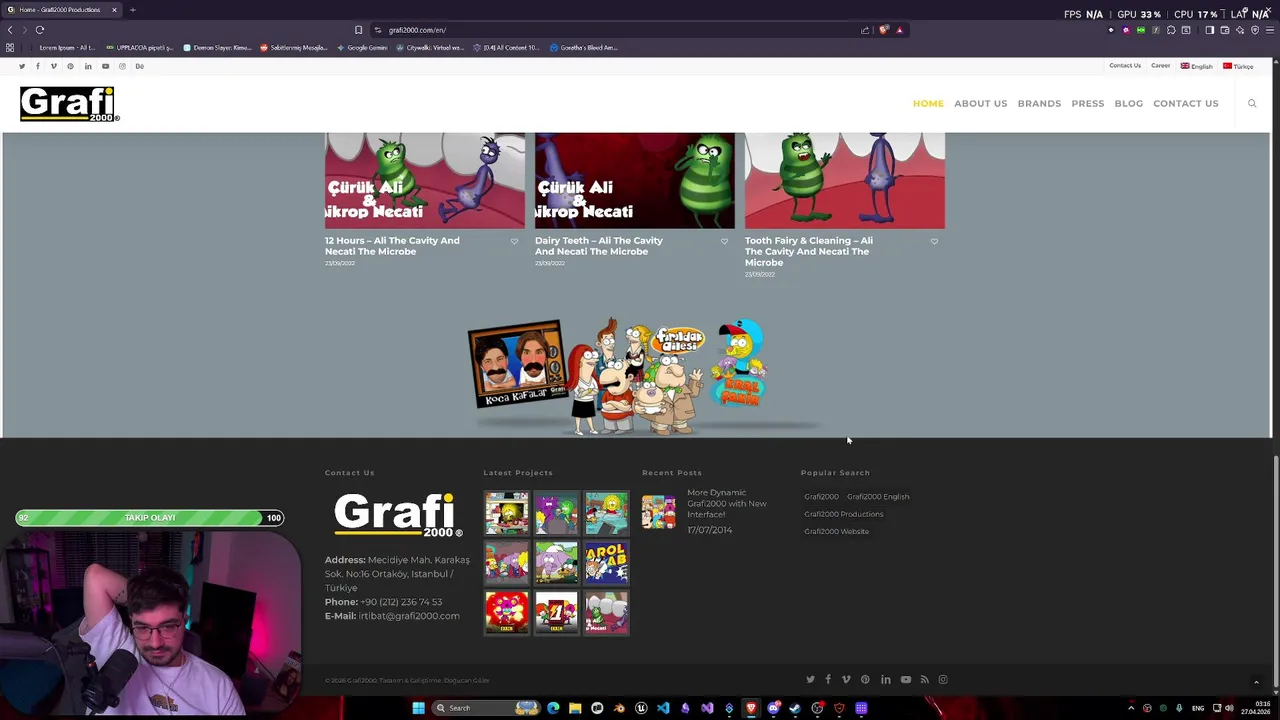Go to HOME in site navigation
Screen dimensions: 1280x720
coord(928,104)
